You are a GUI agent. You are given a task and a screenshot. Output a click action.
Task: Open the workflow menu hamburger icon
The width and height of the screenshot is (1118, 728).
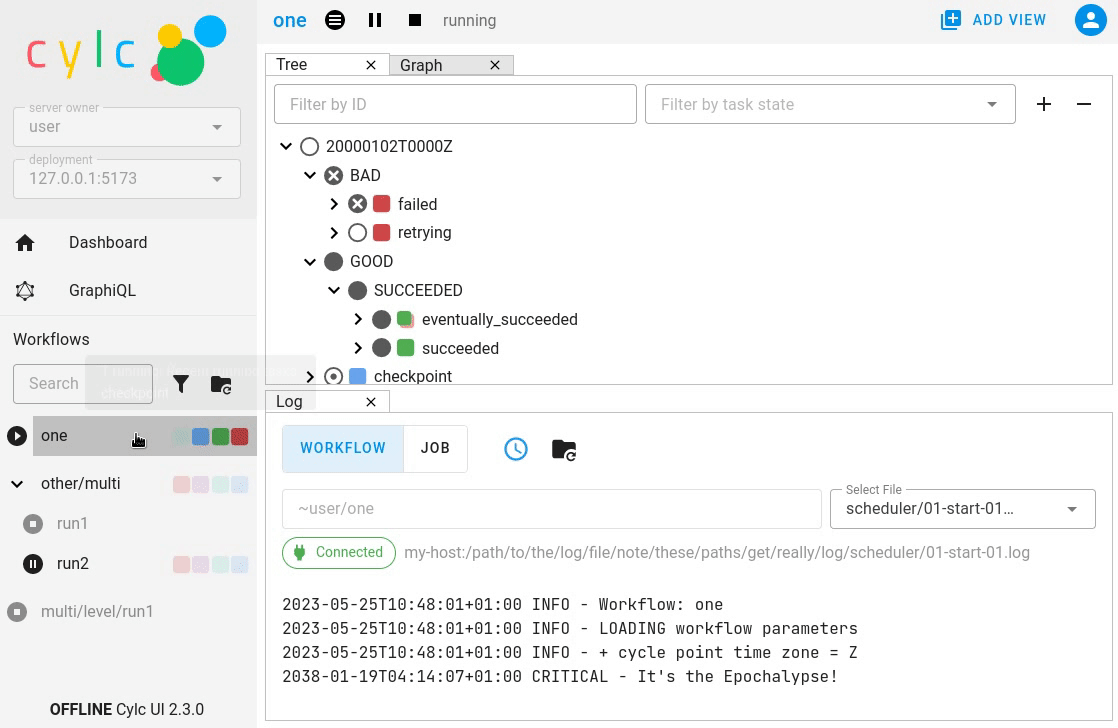335,20
